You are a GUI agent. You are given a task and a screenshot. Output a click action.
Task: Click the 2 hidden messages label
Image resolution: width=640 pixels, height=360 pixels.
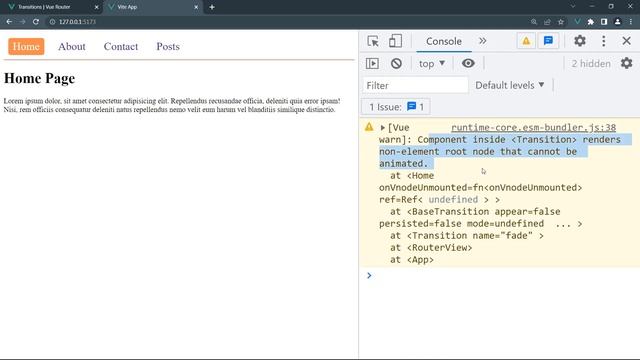click(x=591, y=64)
